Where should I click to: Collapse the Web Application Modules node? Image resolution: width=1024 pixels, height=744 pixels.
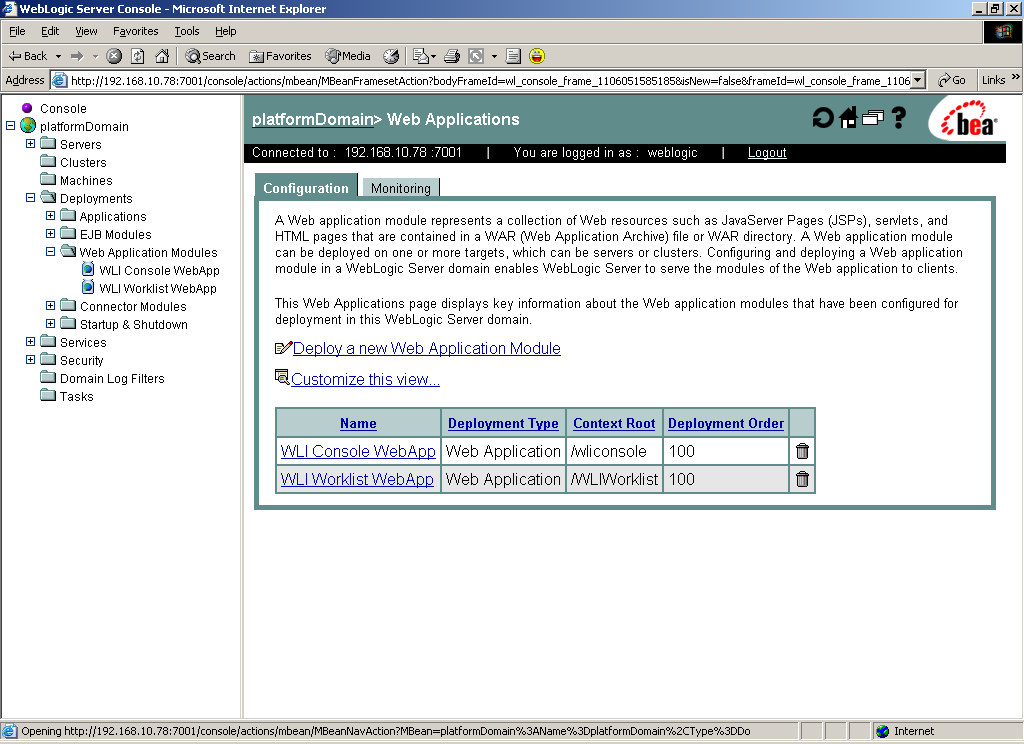[51, 251]
